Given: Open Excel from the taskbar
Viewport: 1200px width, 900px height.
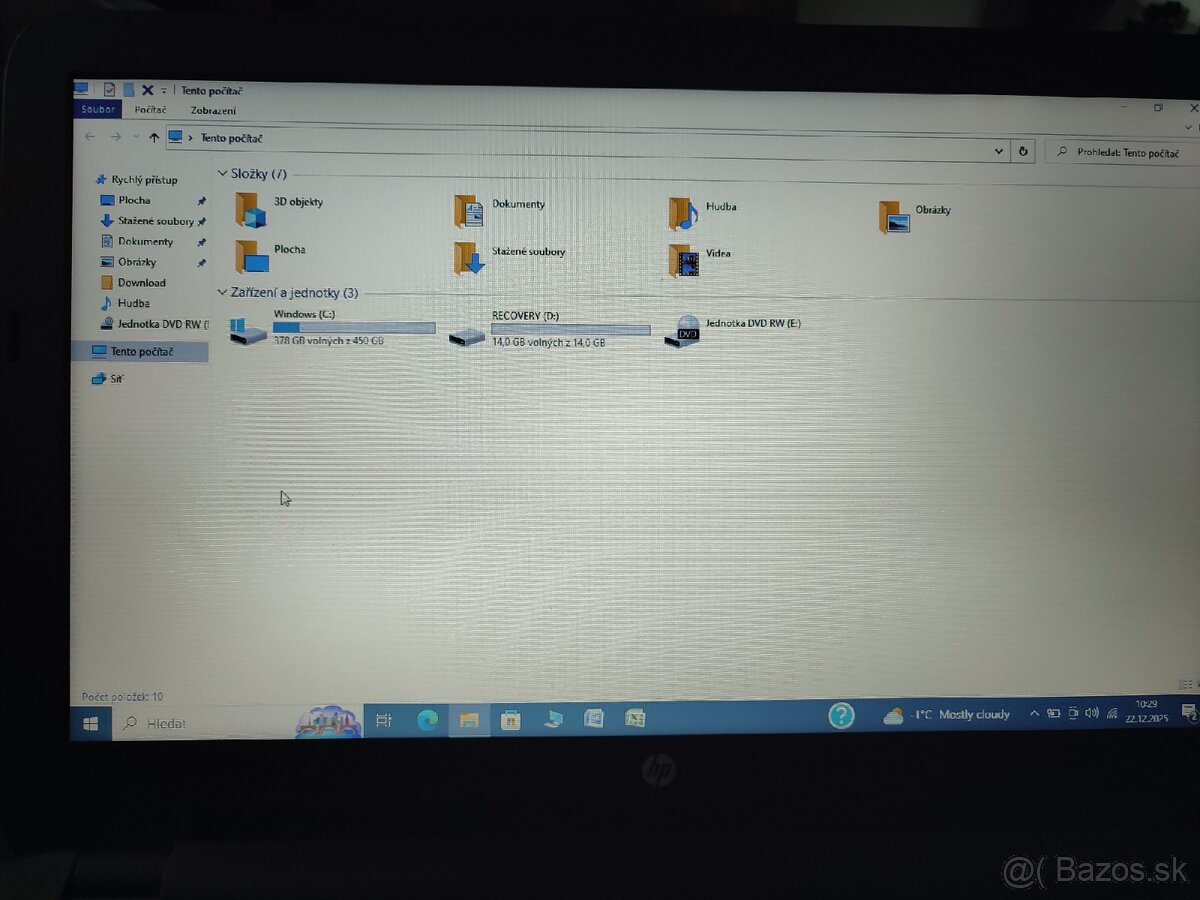Looking at the screenshot, I should click(x=634, y=719).
